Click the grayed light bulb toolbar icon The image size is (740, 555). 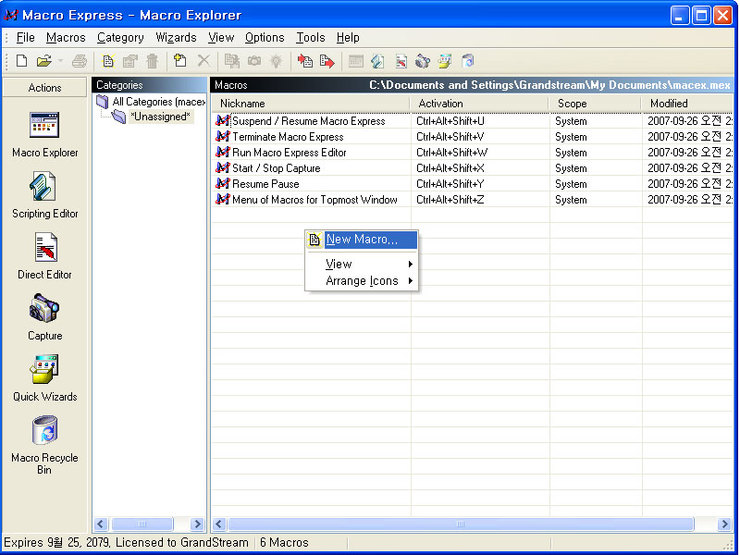point(276,61)
